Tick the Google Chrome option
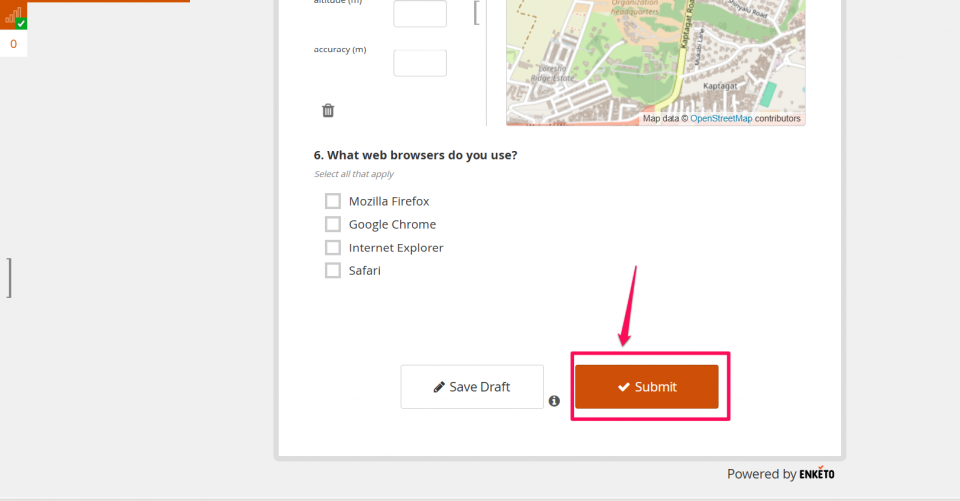960x501 pixels. coord(333,224)
